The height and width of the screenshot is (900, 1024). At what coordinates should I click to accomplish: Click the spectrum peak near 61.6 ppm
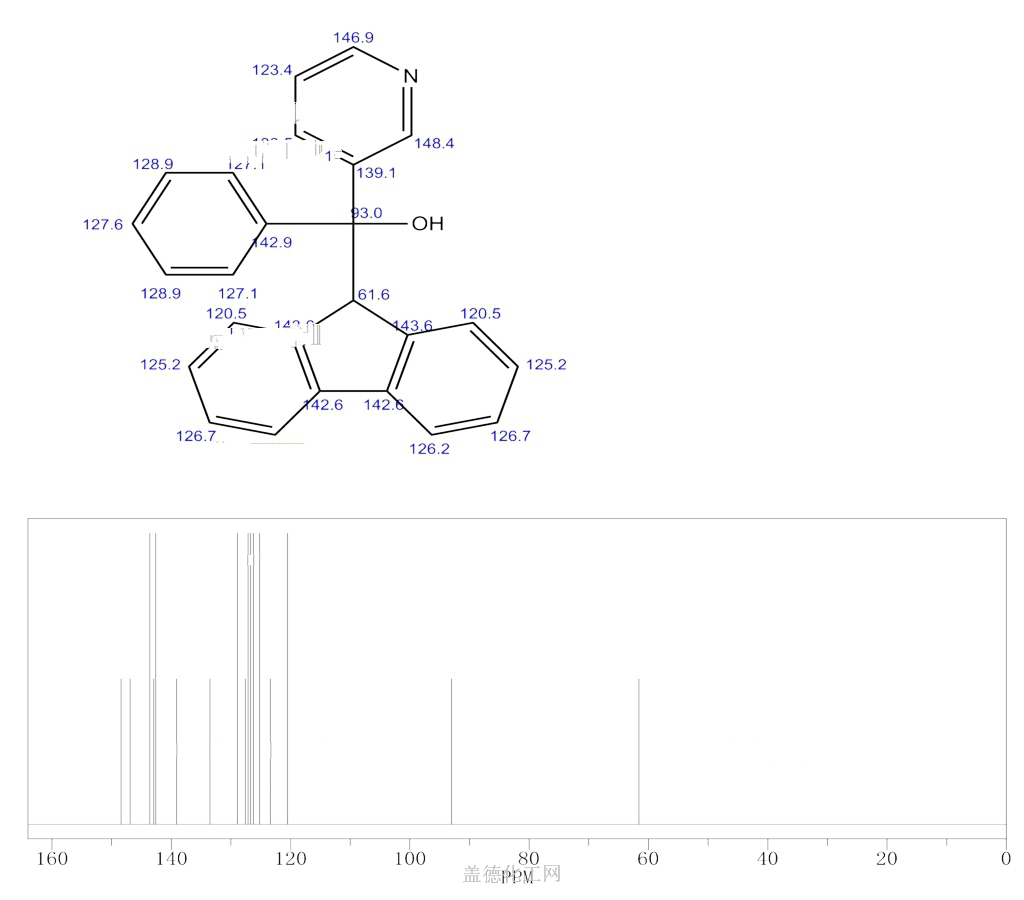pos(639,750)
